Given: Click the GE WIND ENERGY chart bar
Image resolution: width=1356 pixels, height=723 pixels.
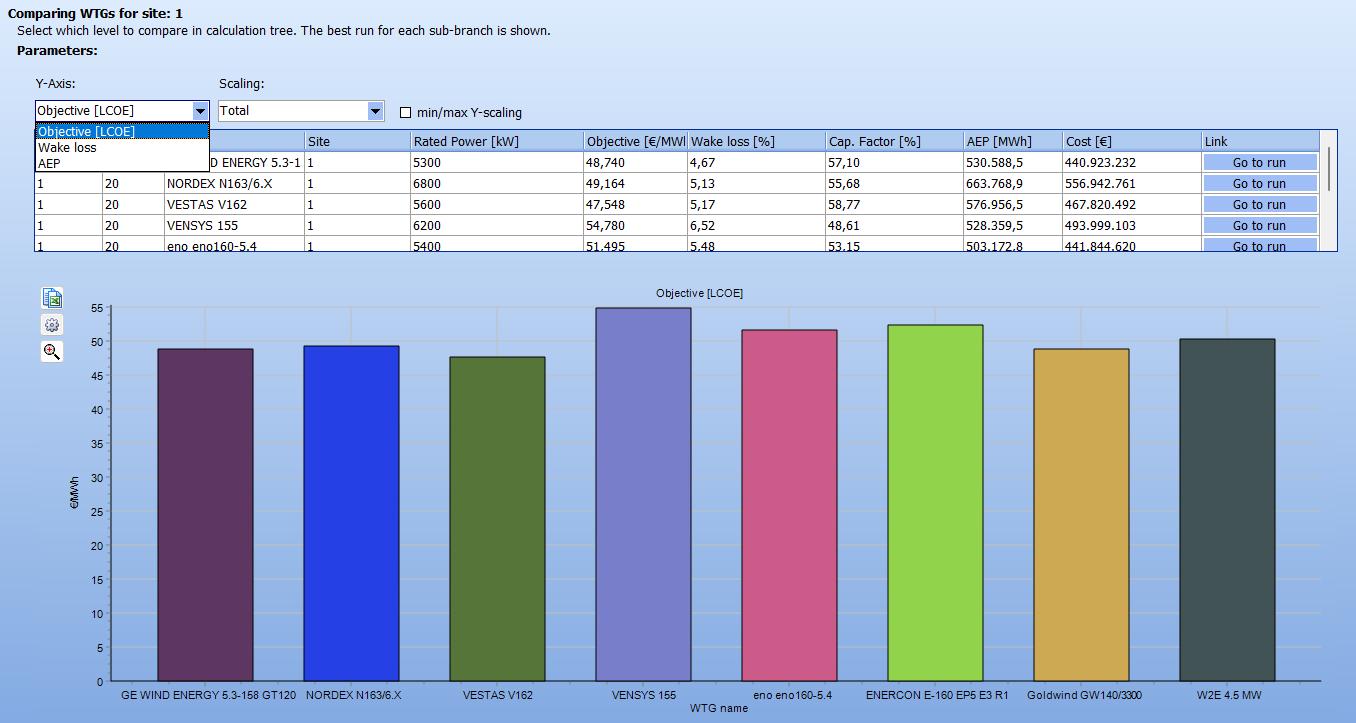Looking at the screenshot, I should pos(206,515).
